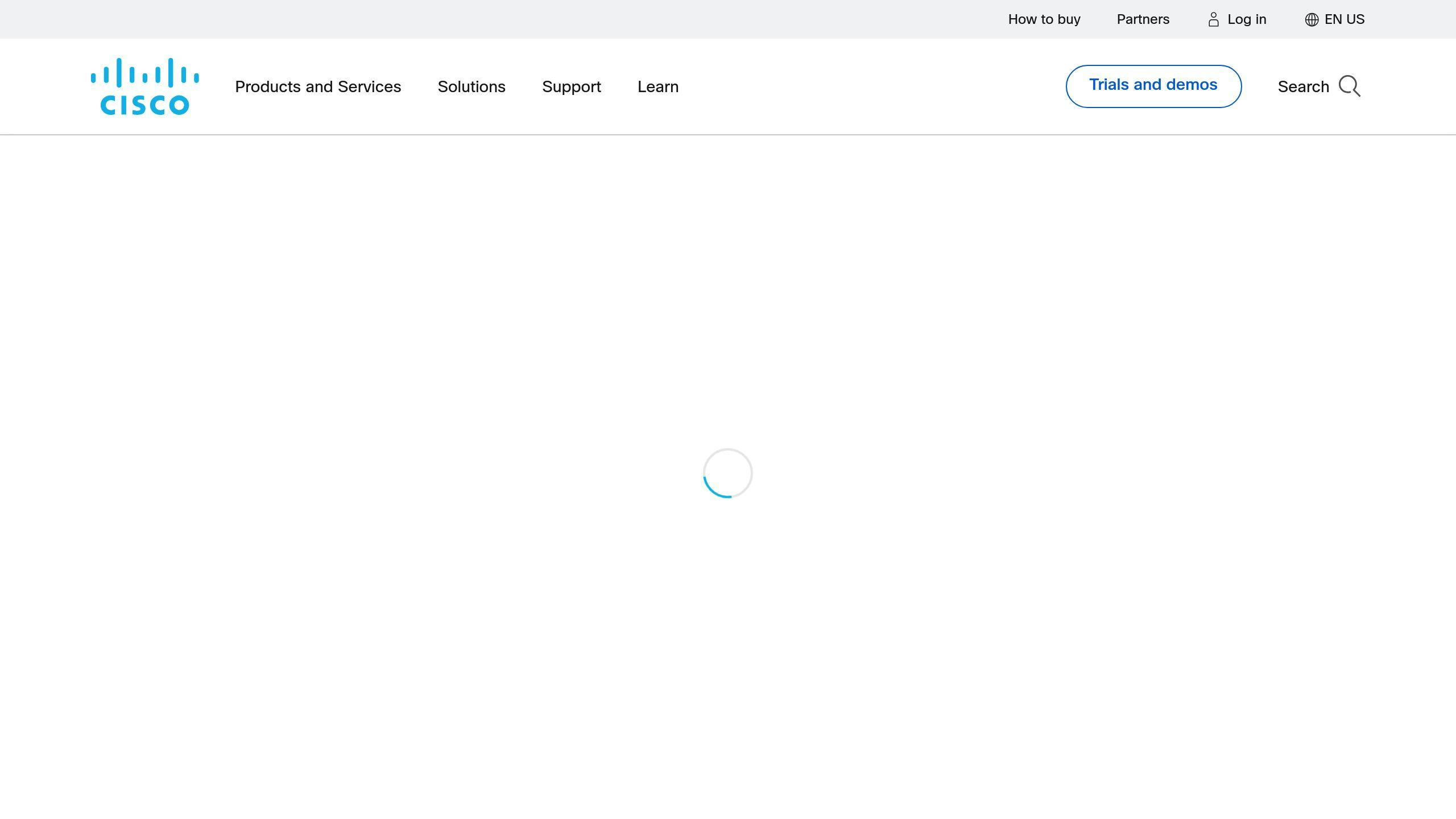
Task: Toggle the EN US language dropdown
Action: [x=1335, y=19]
